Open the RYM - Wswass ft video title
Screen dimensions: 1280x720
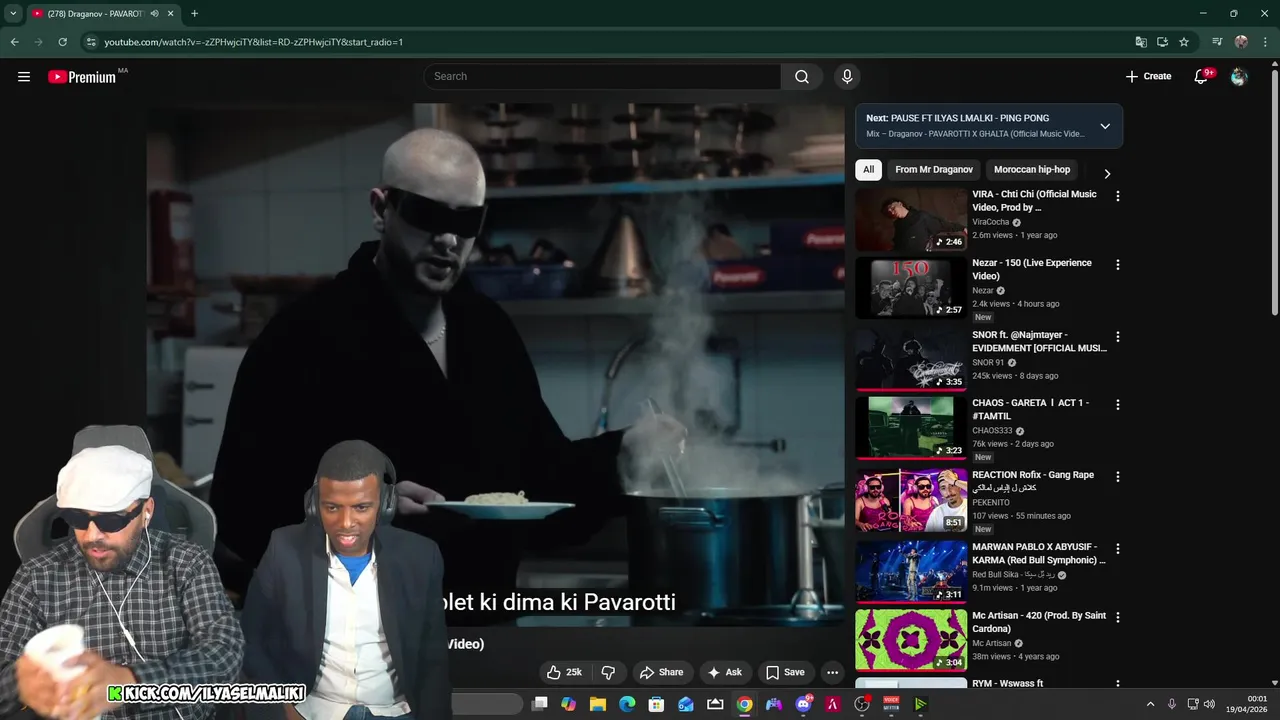pos(1007,684)
